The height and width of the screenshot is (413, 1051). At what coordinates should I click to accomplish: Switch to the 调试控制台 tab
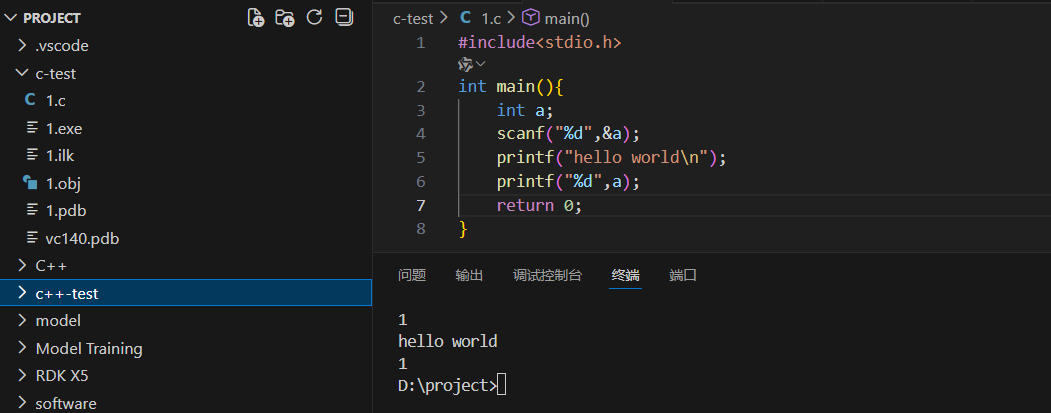tap(547, 275)
